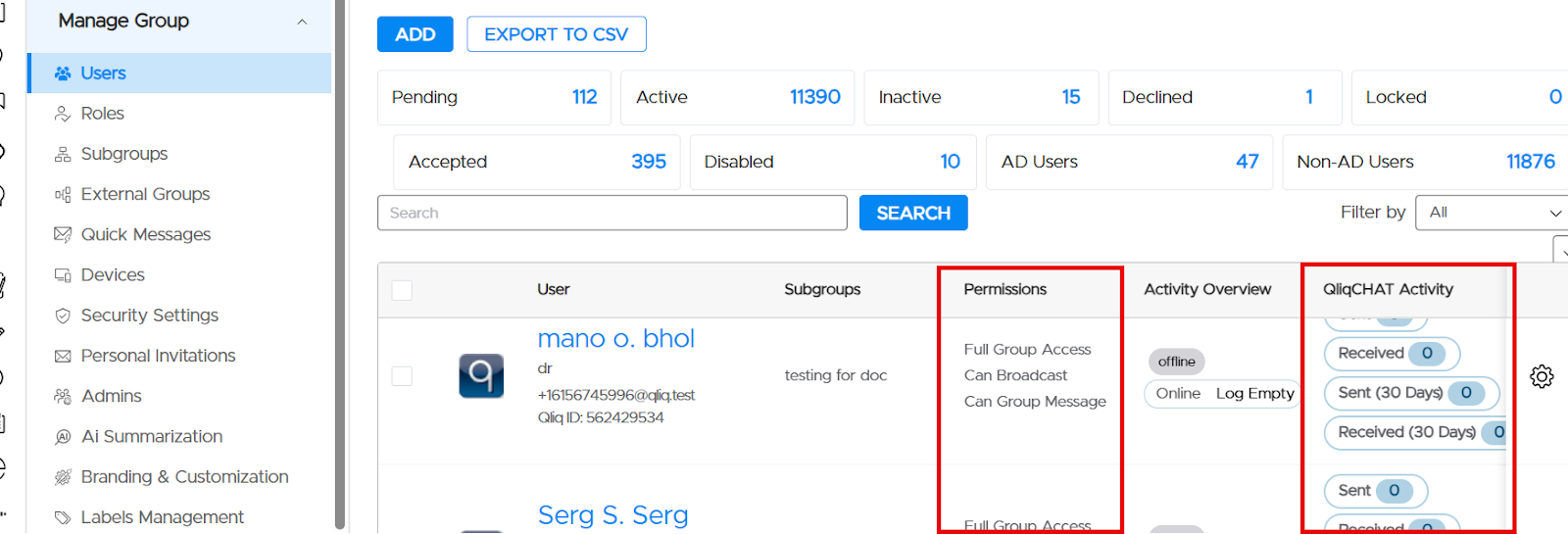
Task: Click the offline status badge
Action: [1176, 362]
